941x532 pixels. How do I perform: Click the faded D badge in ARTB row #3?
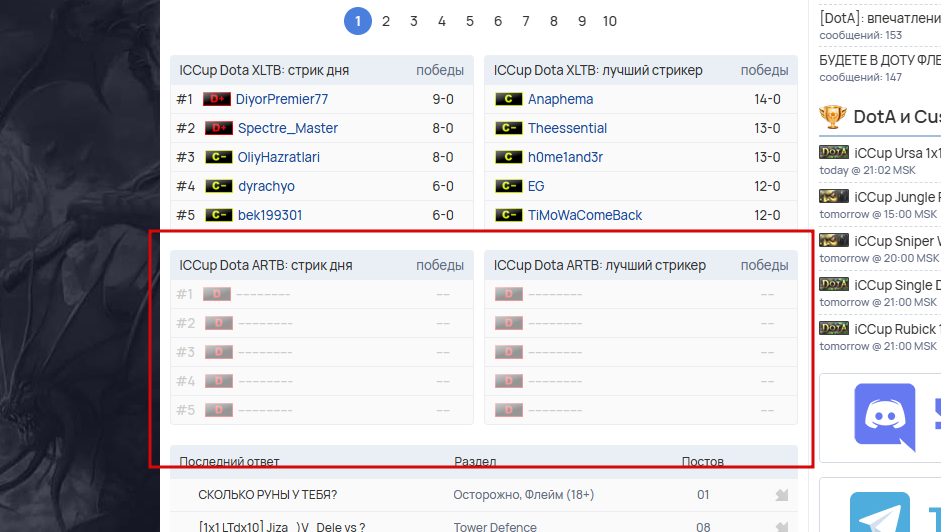click(x=219, y=352)
